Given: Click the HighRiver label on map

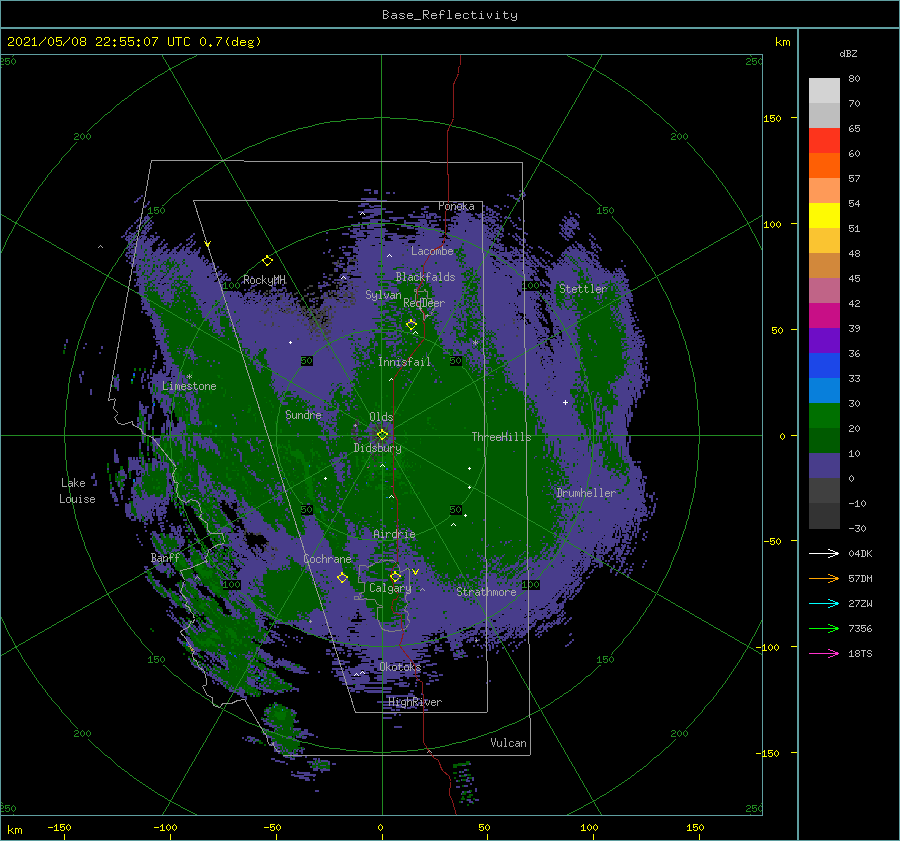Looking at the screenshot, I should (415, 702).
